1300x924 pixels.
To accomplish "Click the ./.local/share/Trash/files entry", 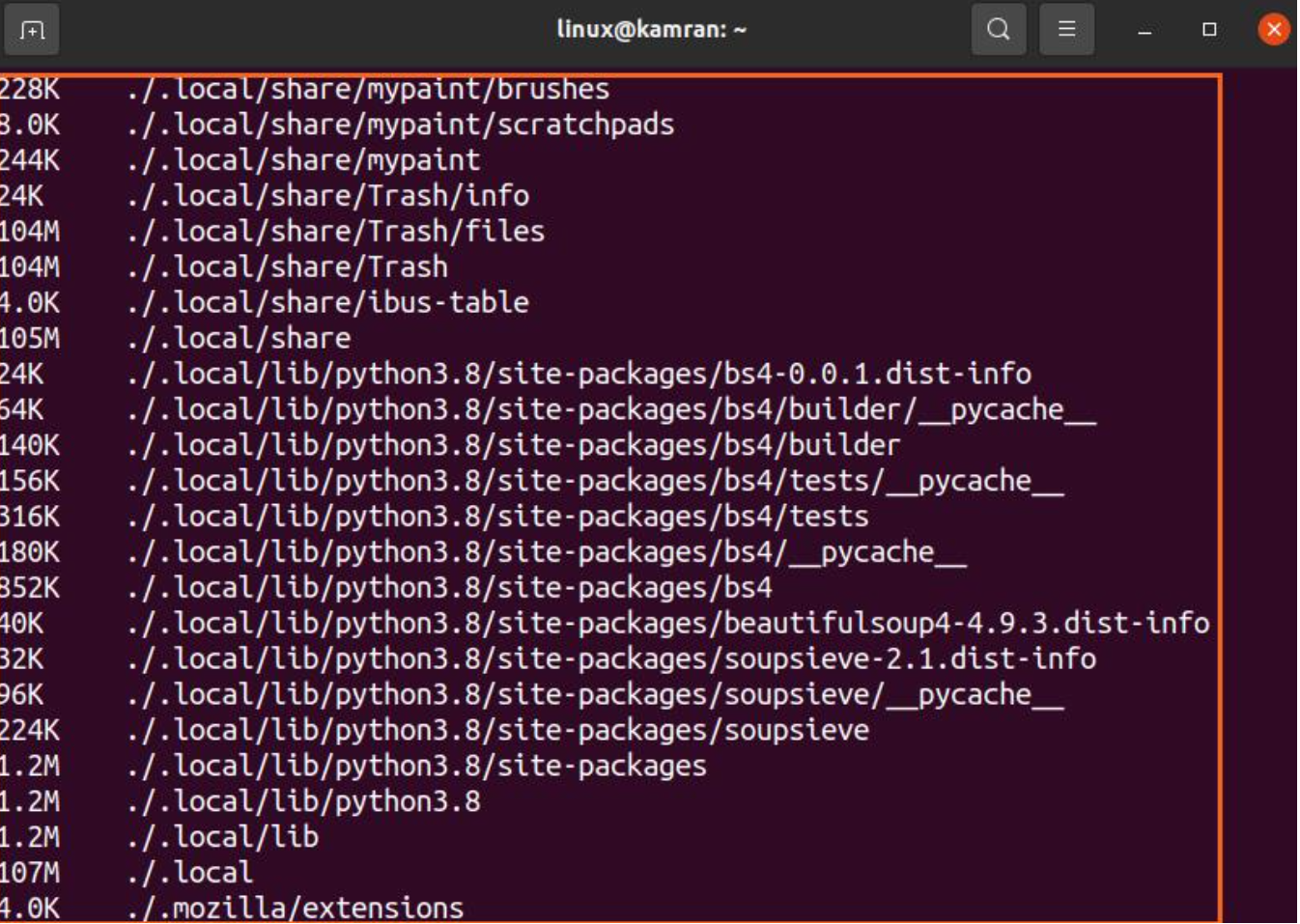I will point(335,232).
